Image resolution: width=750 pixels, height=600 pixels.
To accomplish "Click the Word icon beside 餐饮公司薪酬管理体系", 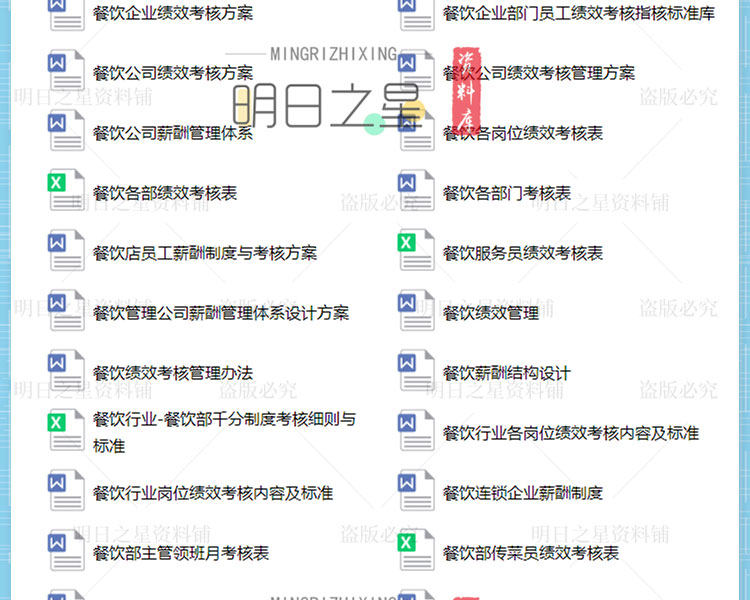I will coord(66,130).
